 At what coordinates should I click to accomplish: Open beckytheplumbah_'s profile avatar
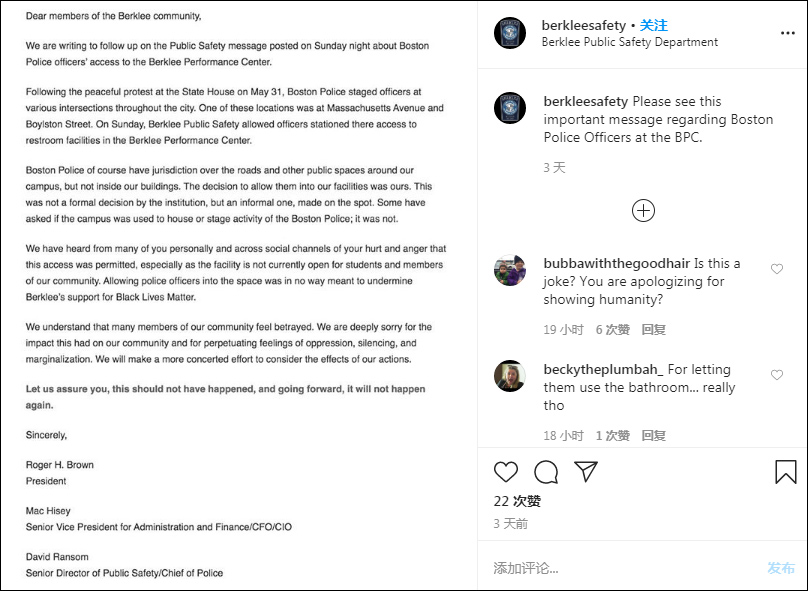pos(510,376)
